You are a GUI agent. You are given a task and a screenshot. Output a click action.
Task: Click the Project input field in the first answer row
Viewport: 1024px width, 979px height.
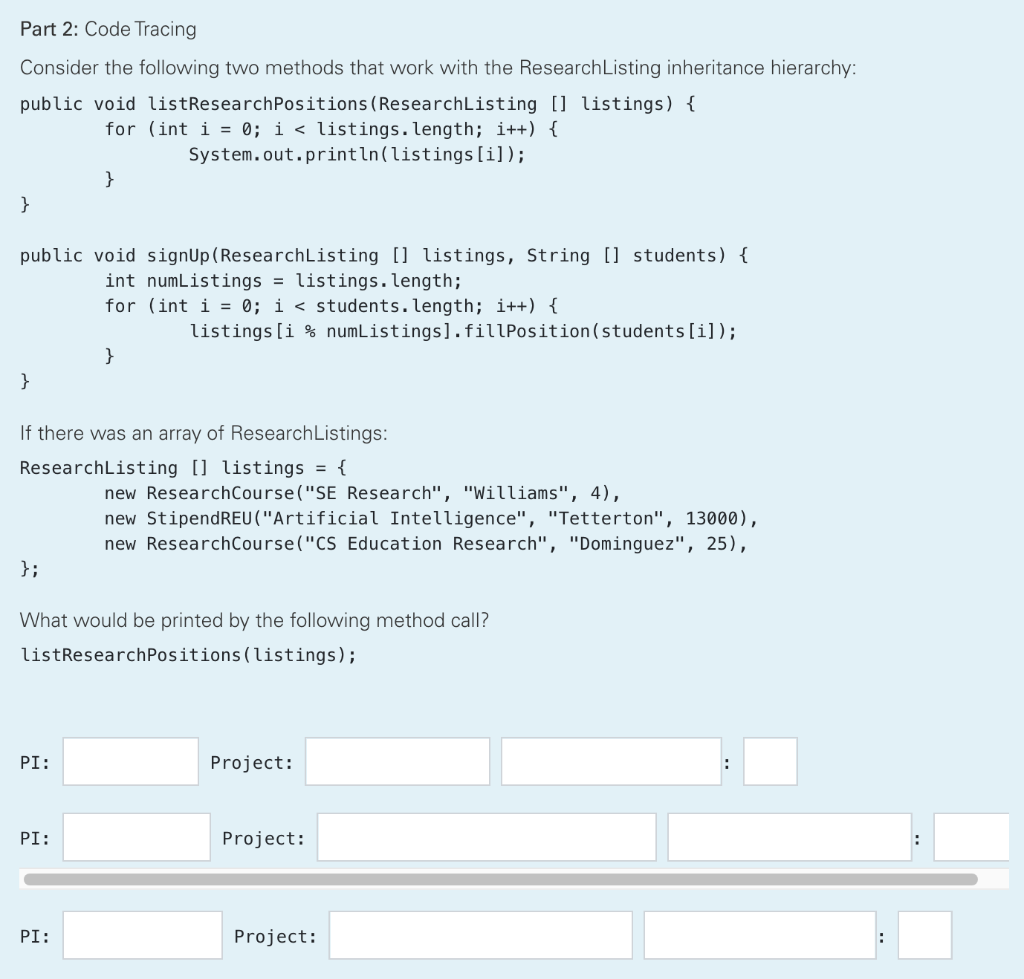(396, 761)
